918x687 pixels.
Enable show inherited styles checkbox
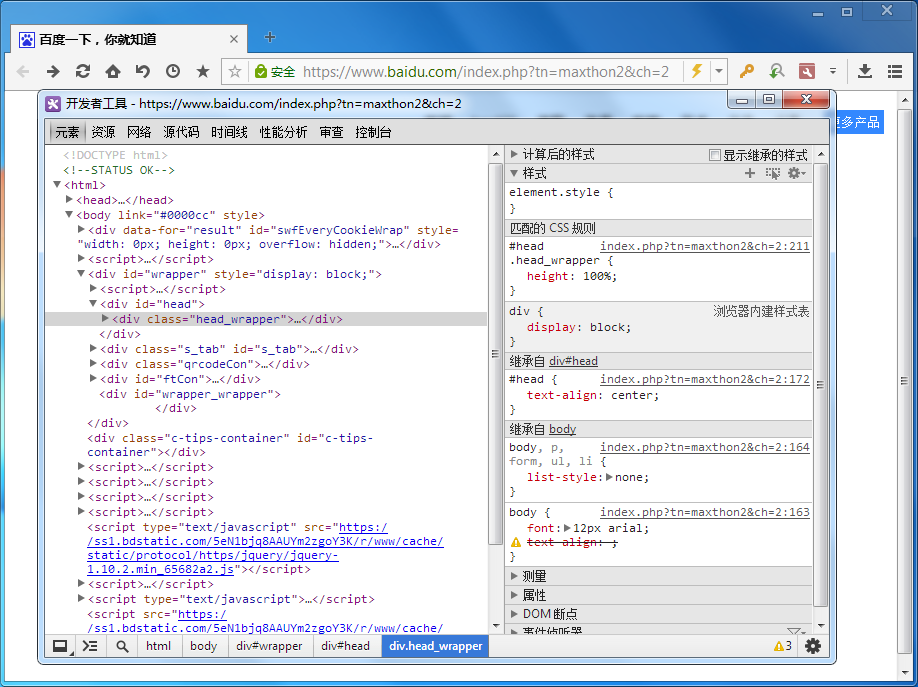(x=714, y=155)
